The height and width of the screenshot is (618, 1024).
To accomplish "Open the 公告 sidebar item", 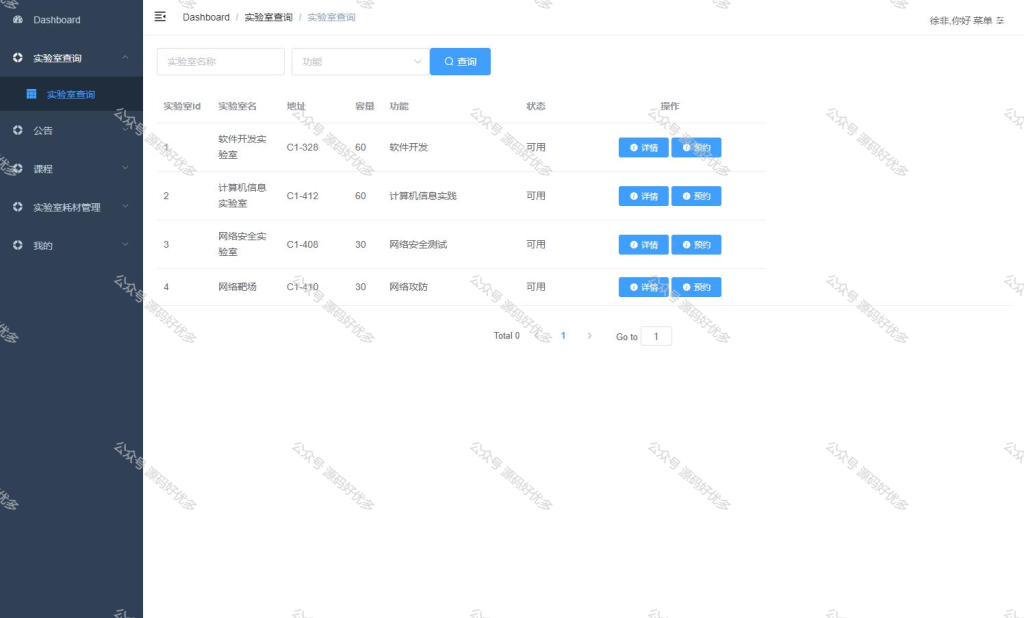I will pyautogui.click(x=71, y=130).
